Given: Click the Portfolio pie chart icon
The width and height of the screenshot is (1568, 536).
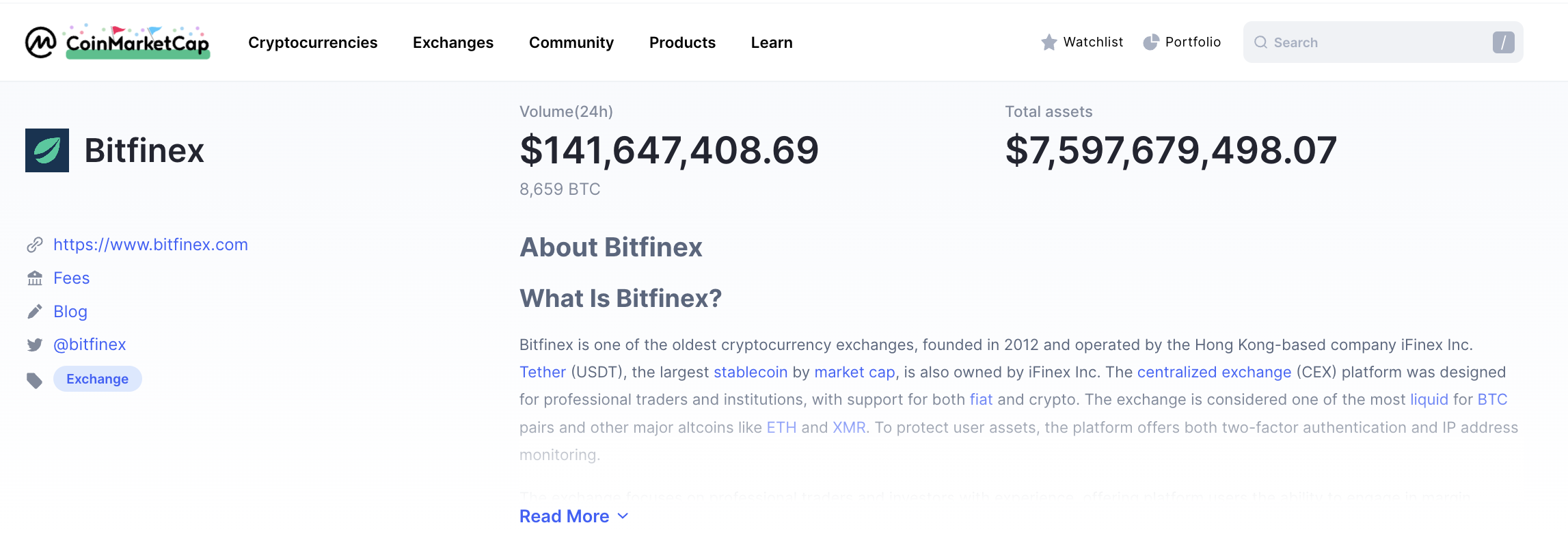Looking at the screenshot, I should pos(1151,42).
